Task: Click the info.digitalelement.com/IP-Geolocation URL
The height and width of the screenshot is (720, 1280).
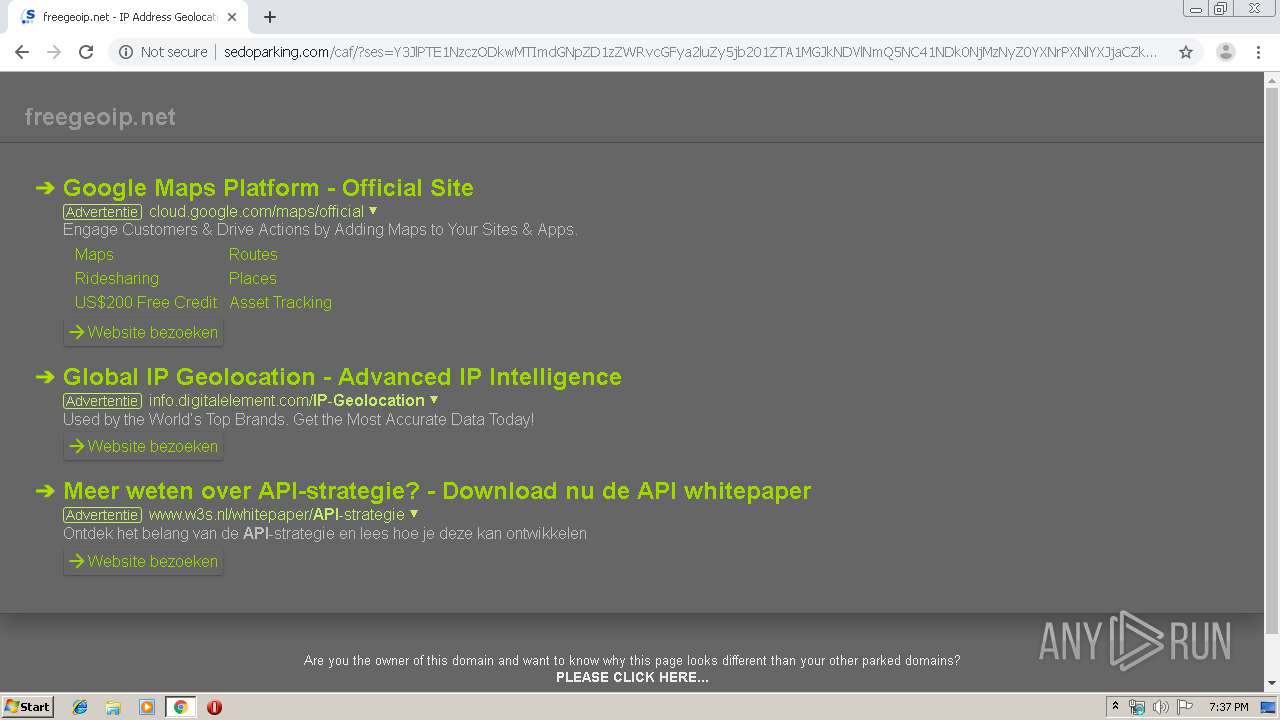Action: [287, 401]
